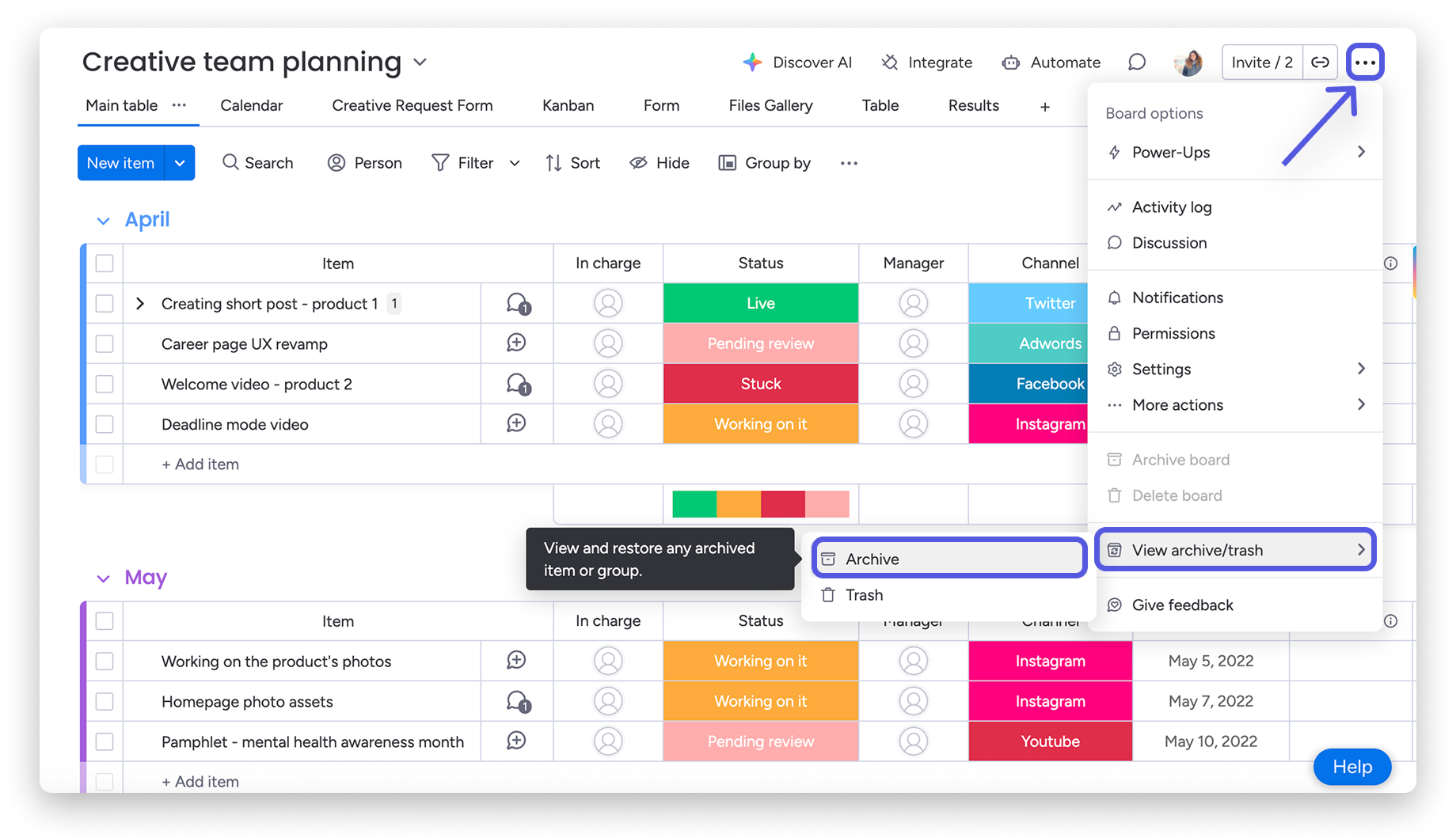Open conversation for Creating short post item
Image resolution: width=1456 pixels, height=838 pixels.
click(x=518, y=303)
